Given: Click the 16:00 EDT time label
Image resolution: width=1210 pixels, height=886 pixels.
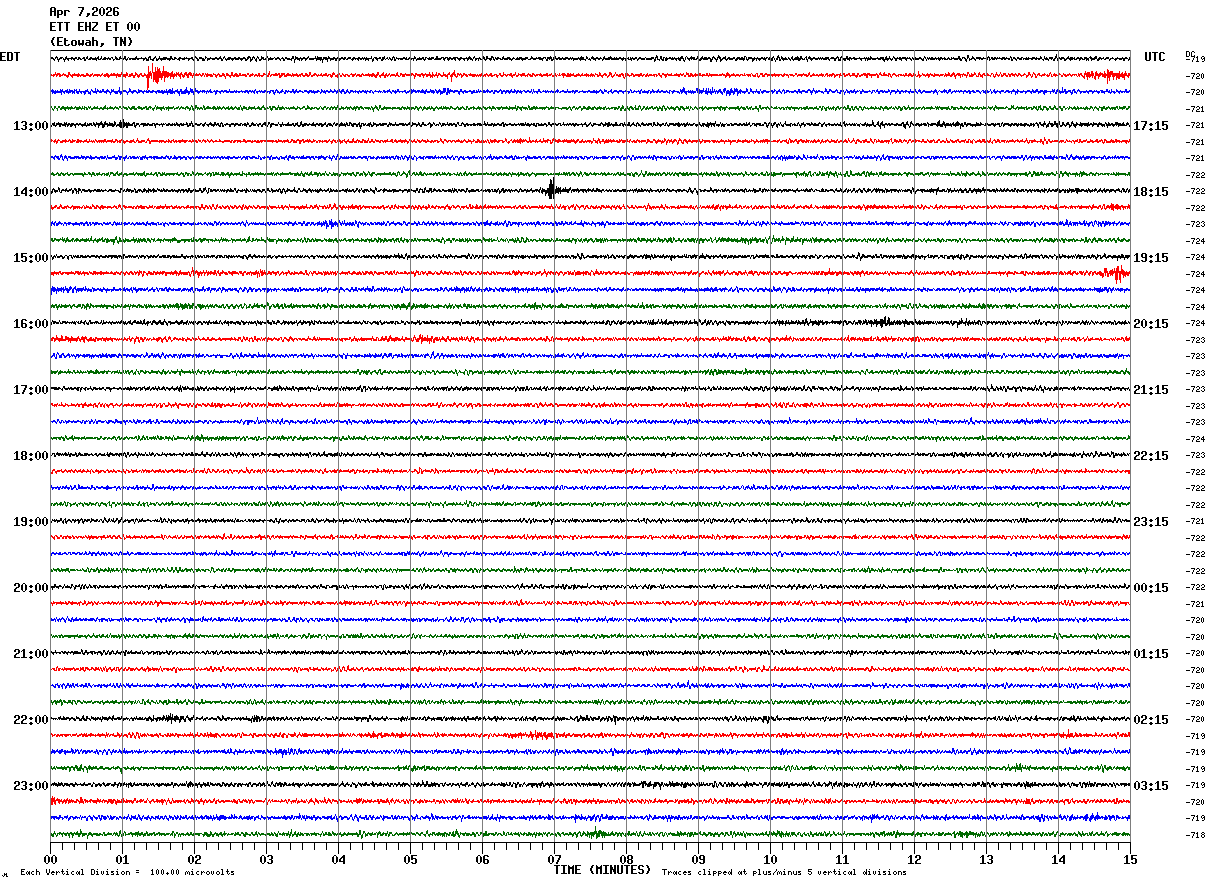Looking at the screenshot, I should [30, 324].
